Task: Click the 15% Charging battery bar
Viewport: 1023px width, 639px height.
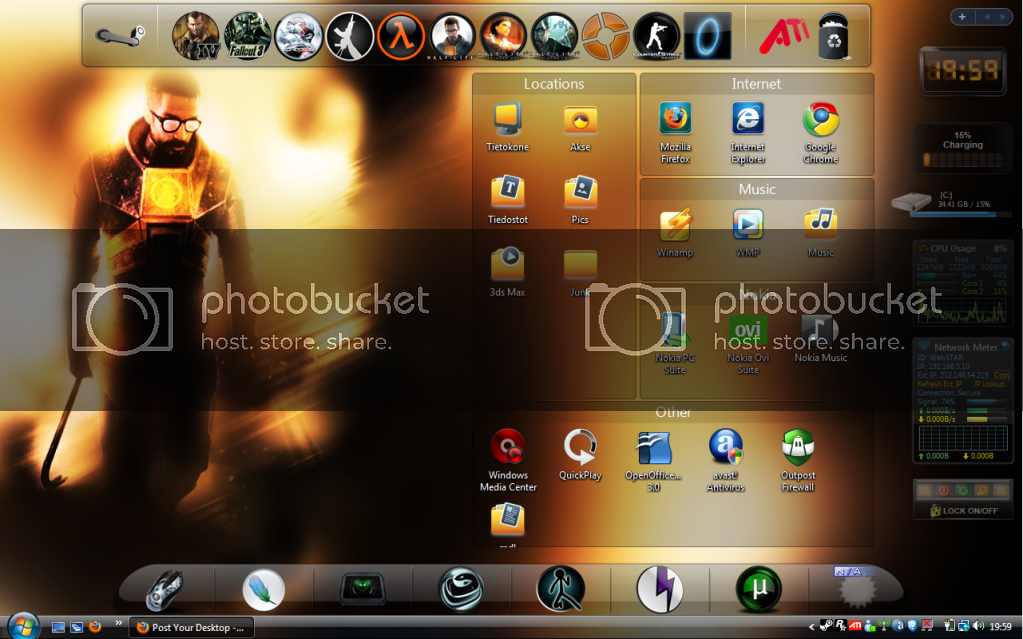Action: coord(962,159)
